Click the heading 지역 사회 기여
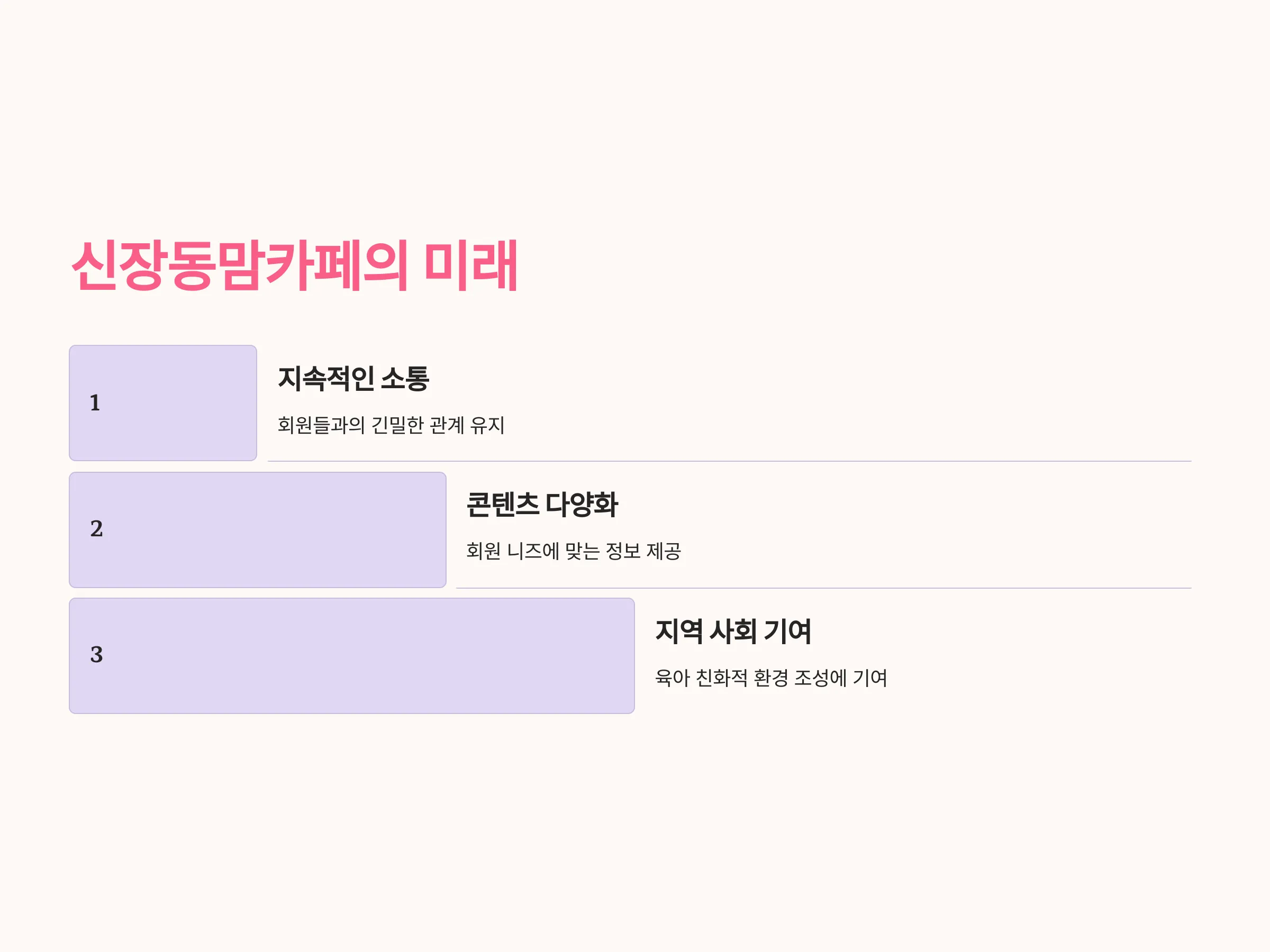The image size is (1270, 952). (x=733, y=631)
